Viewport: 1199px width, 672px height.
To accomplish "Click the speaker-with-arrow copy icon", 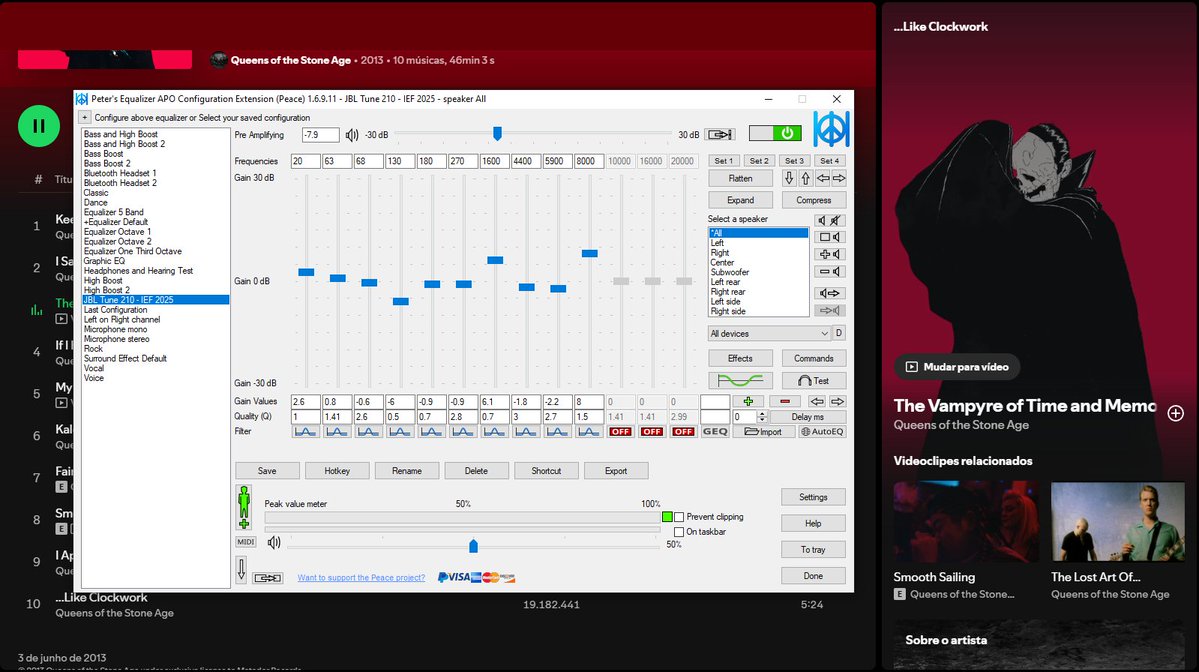I will coord(830,293).
